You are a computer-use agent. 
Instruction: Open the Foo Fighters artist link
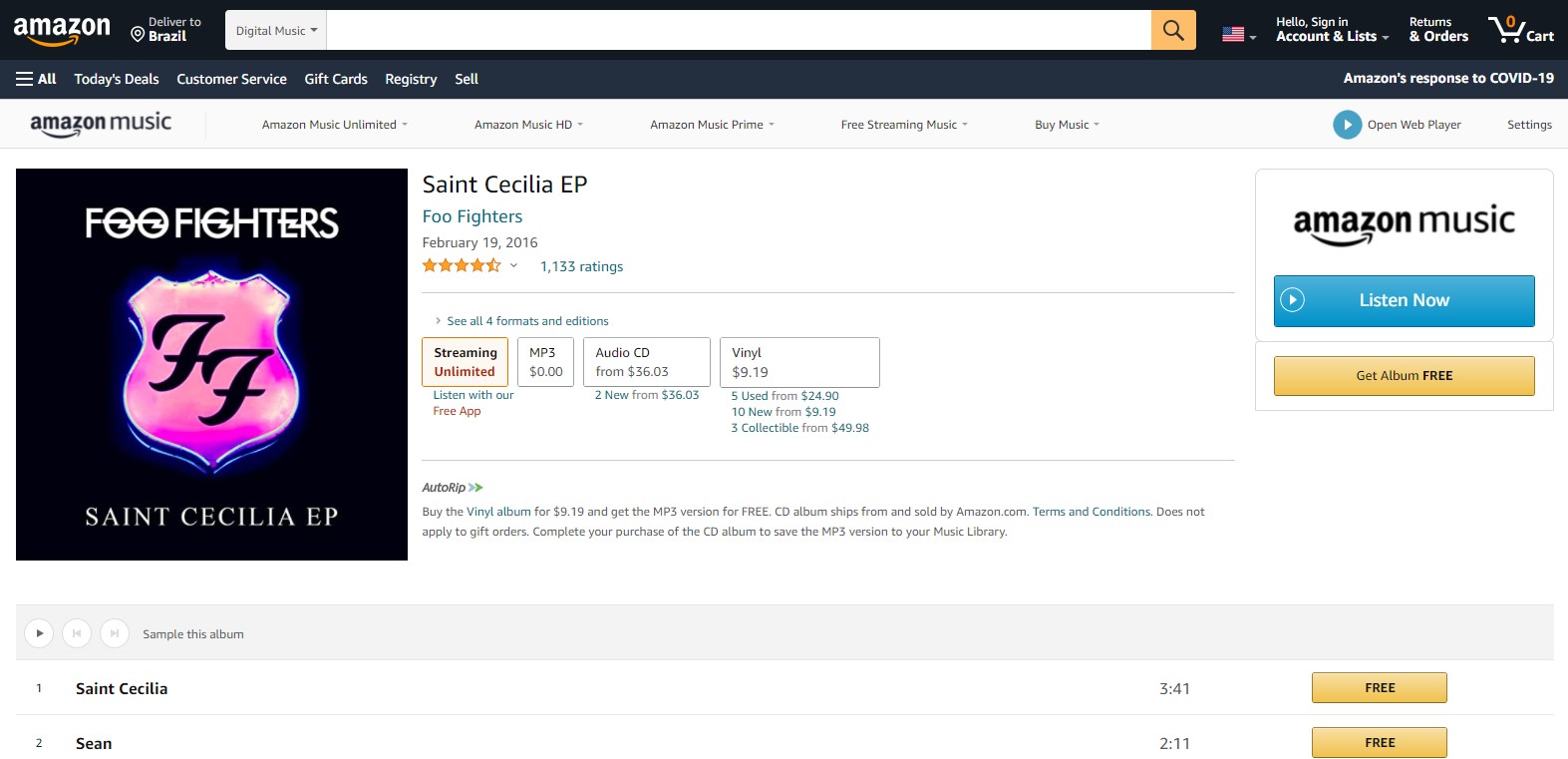click(472, 216)
